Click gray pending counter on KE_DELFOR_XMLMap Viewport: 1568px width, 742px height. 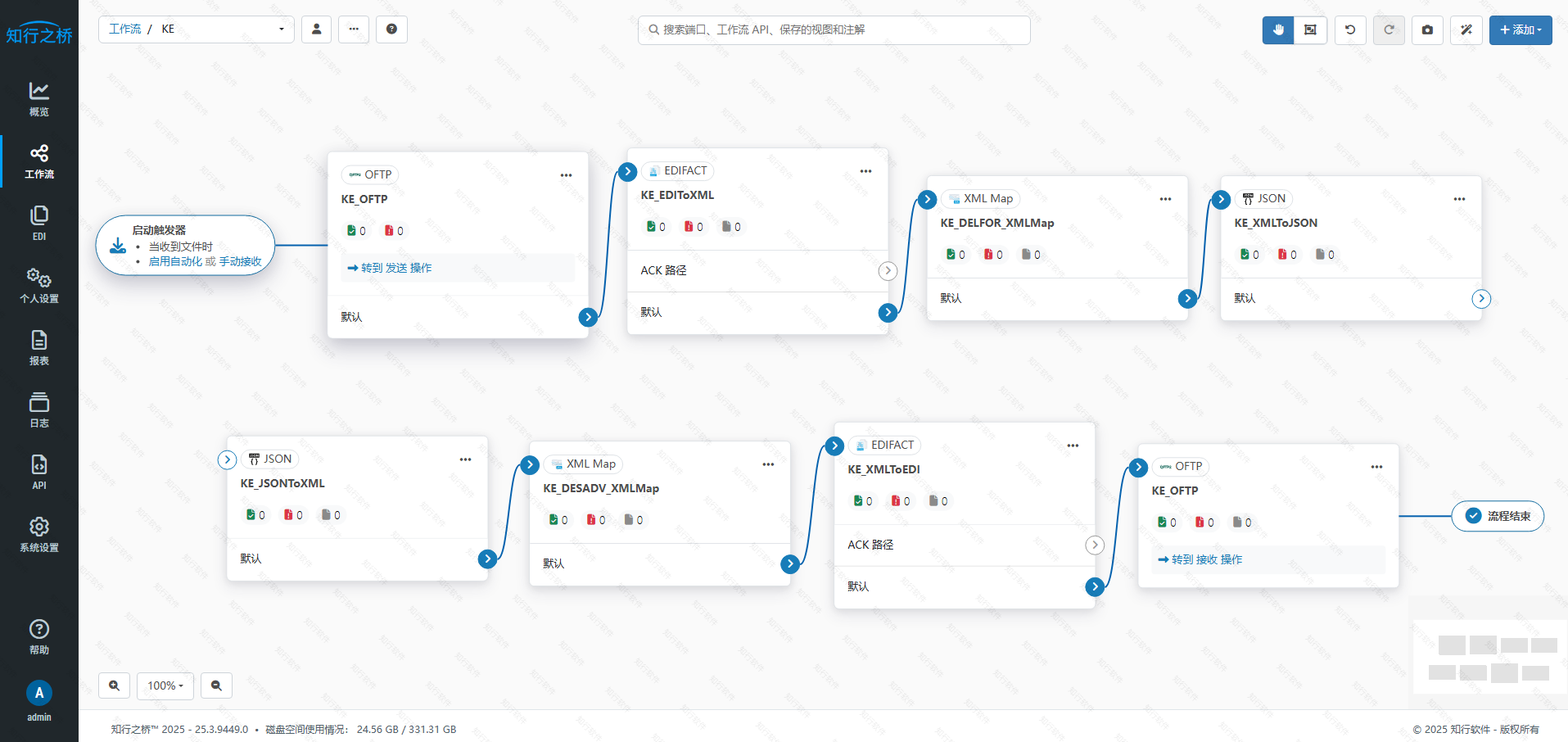point(1031,255)
